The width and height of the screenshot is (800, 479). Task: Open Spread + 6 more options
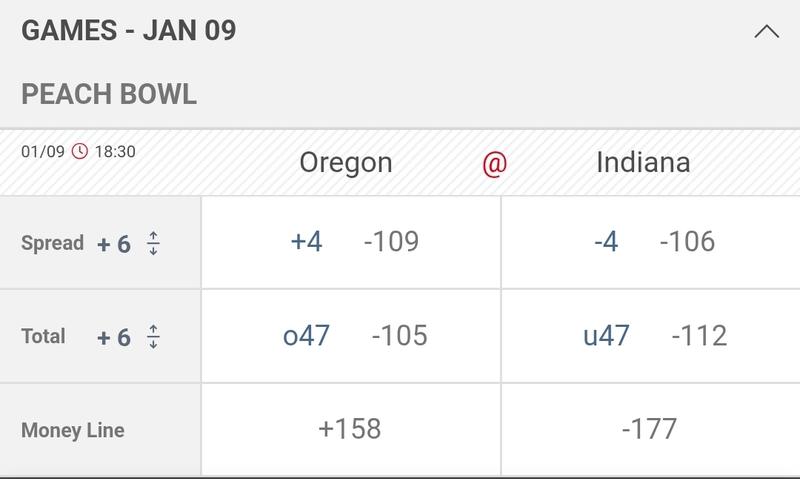pyautogui.click(x=114, y=244)
